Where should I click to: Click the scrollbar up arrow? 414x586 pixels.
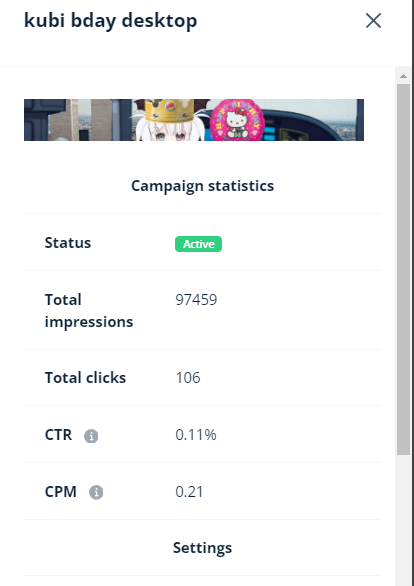pos(403,76)
